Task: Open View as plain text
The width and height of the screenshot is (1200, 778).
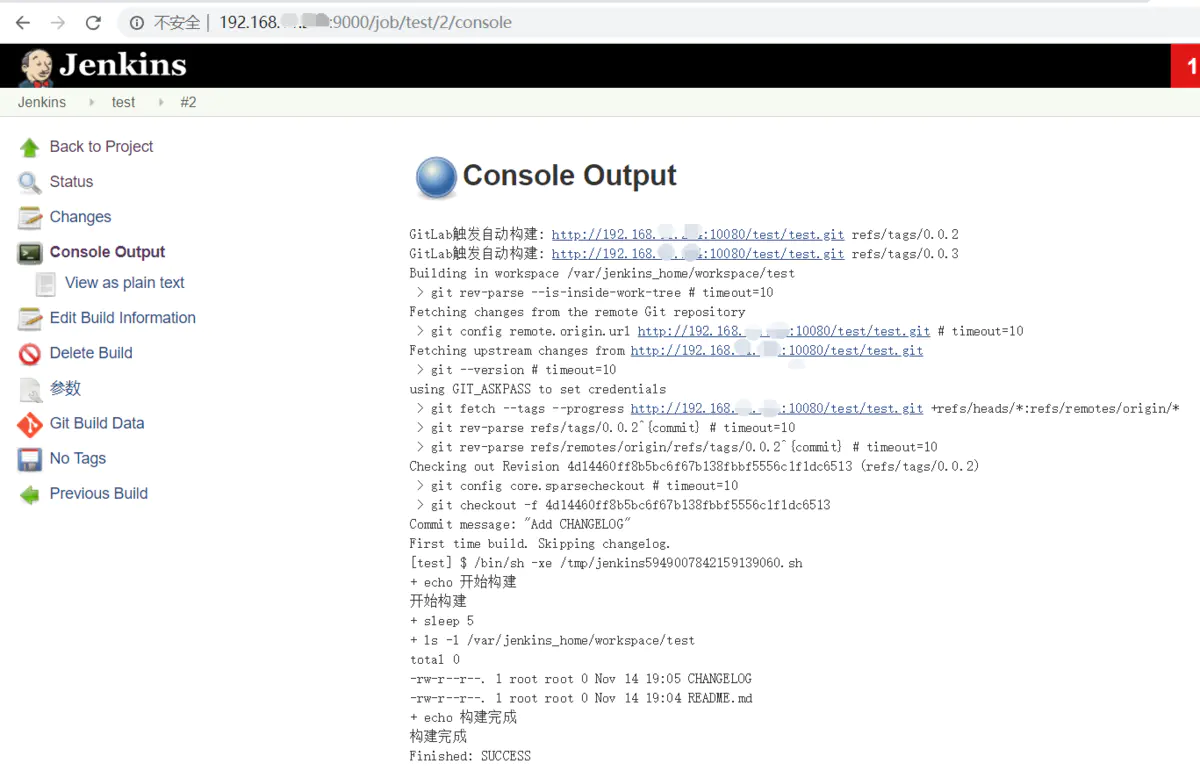Action: tap(124, 283)
